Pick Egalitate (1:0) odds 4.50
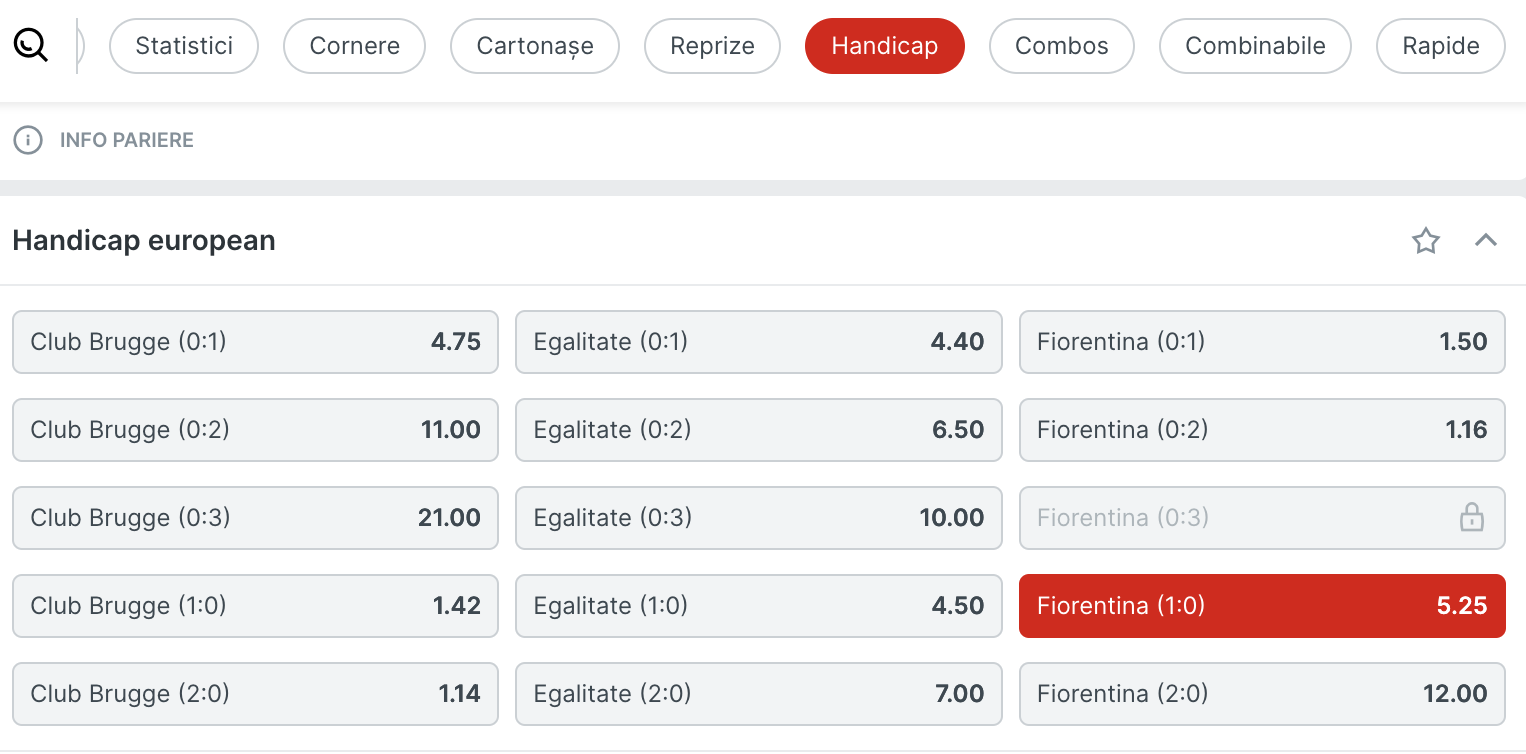1526x754 pixels. (759, 606)
